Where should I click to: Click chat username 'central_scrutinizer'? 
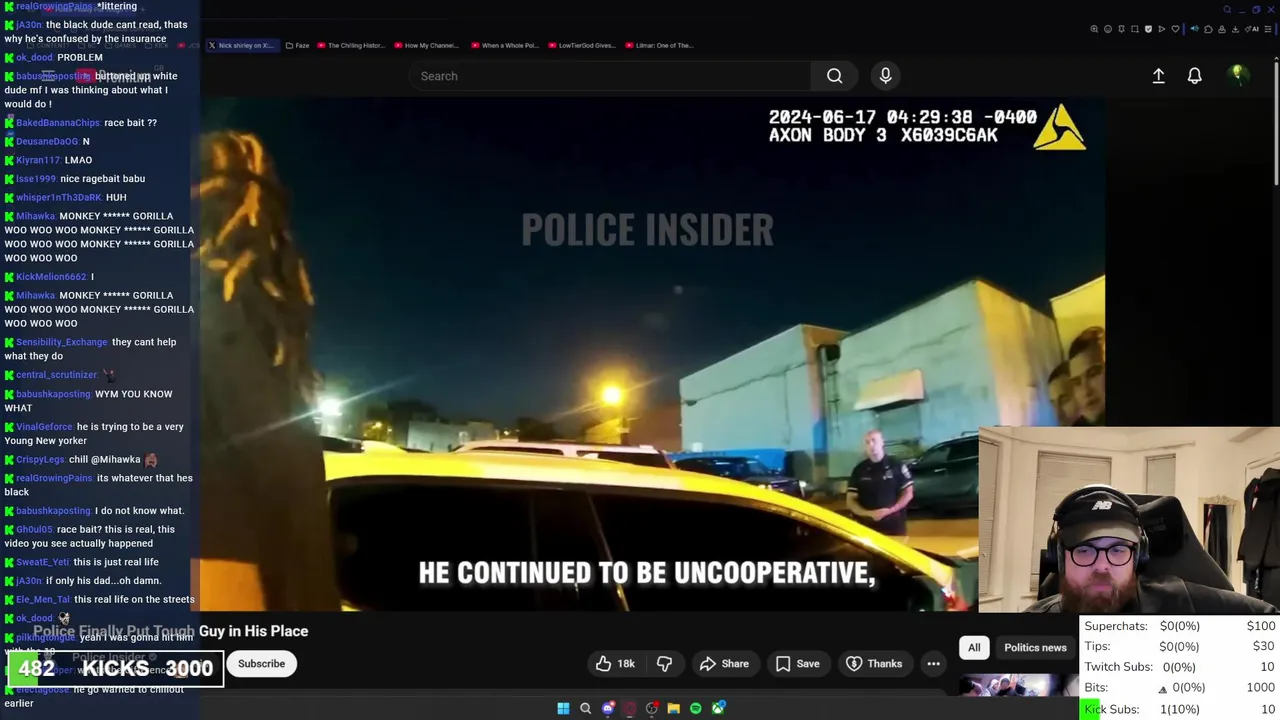tap(56, 375)
